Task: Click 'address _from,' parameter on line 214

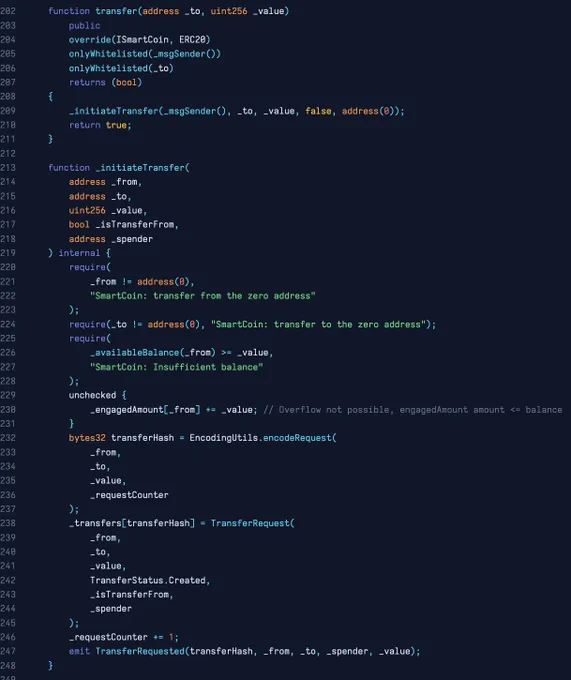Action: point(105,182)
